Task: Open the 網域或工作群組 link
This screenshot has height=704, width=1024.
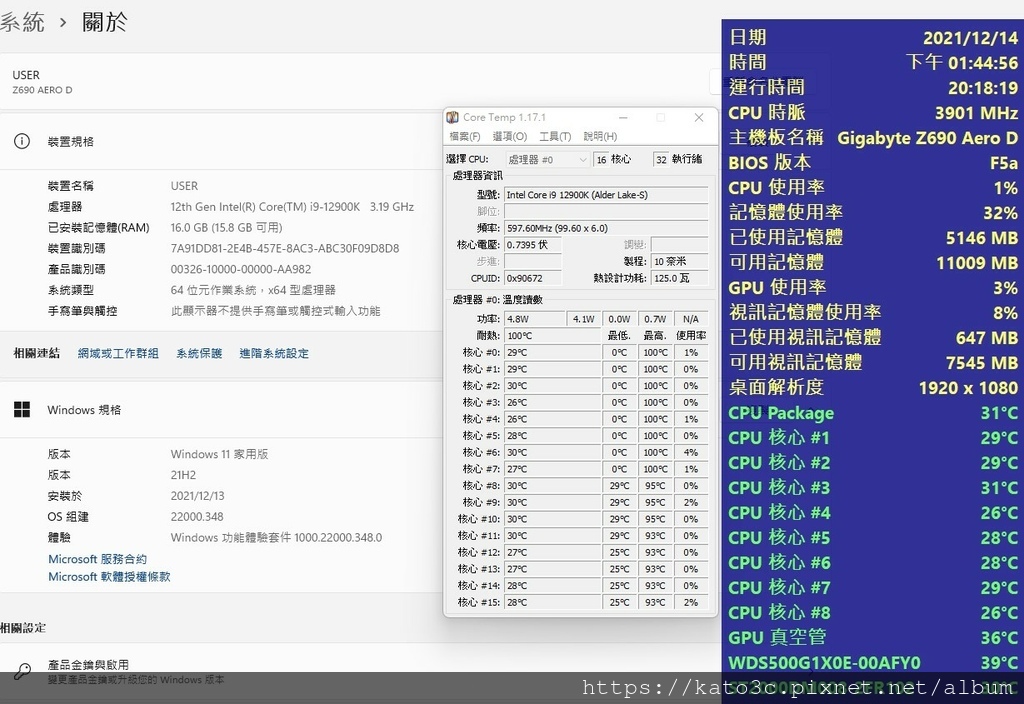Action: click(118, 353)
